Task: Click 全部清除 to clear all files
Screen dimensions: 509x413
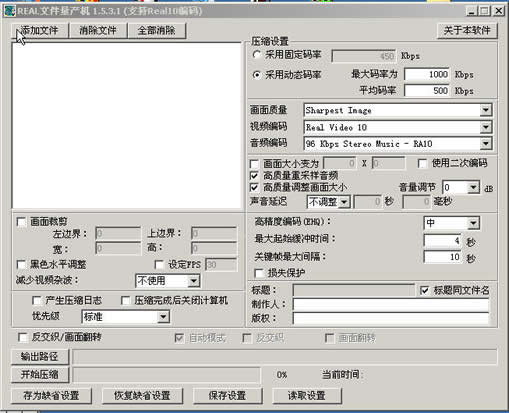Action: click(x=157, y=31)
